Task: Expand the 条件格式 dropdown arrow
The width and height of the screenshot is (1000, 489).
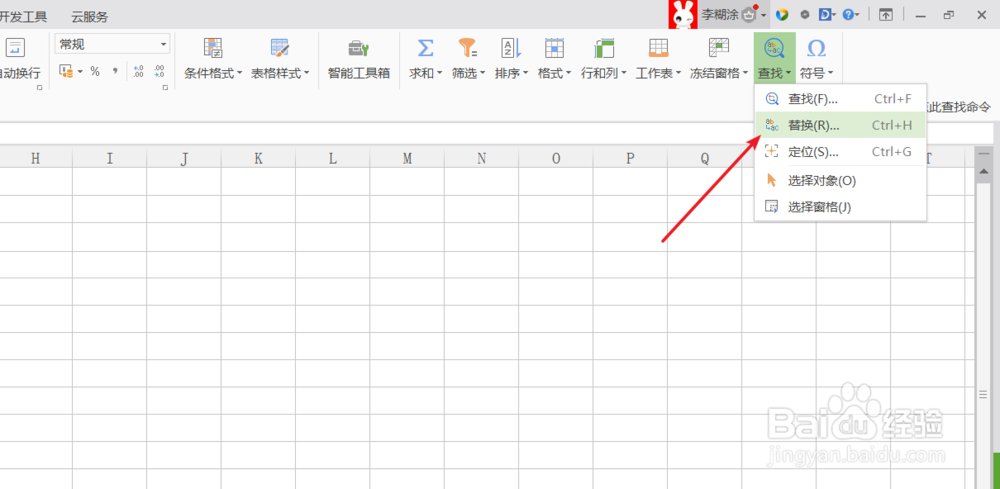Action: coord(239,73)
